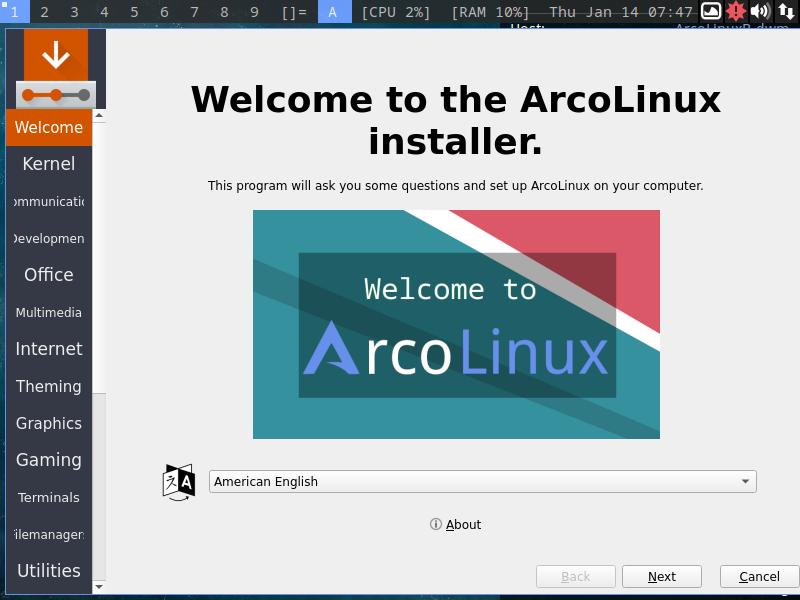
Task: Click the []= layout symbol in bar
Action: (x=294, y=12)
